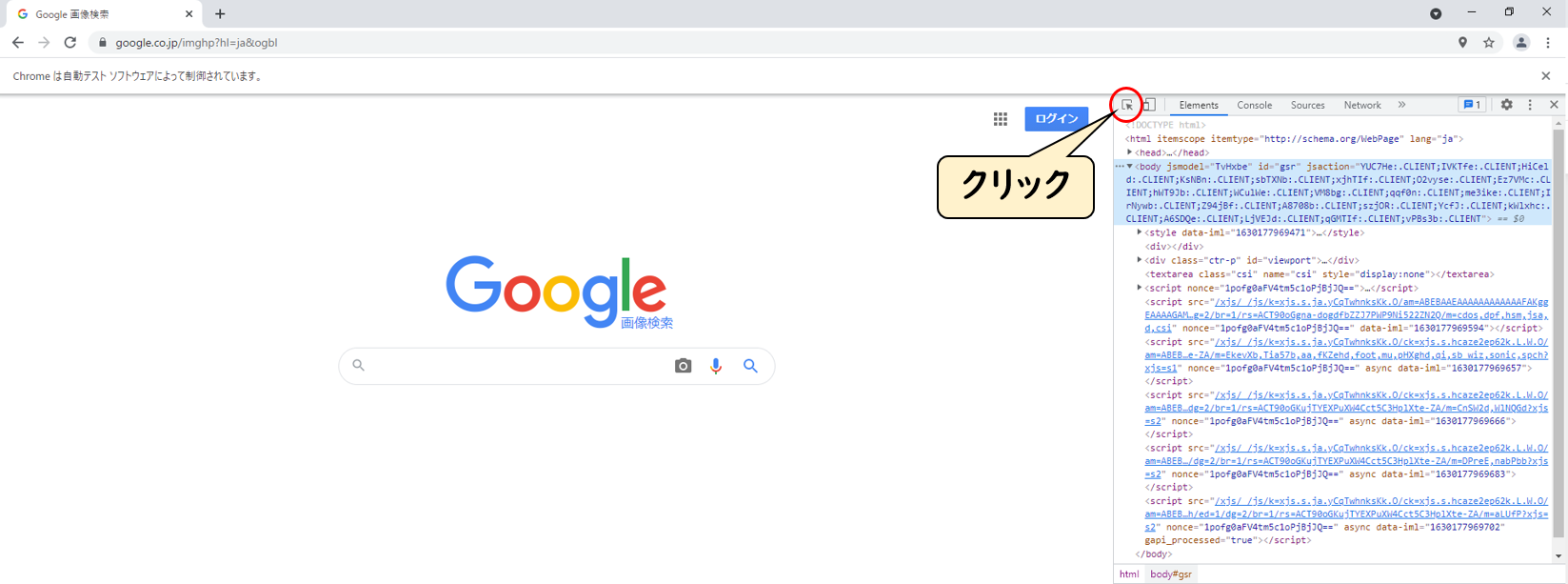Open the DevTools three-dot menu
Screen dimensions: 1568x584
(1530, 105)
